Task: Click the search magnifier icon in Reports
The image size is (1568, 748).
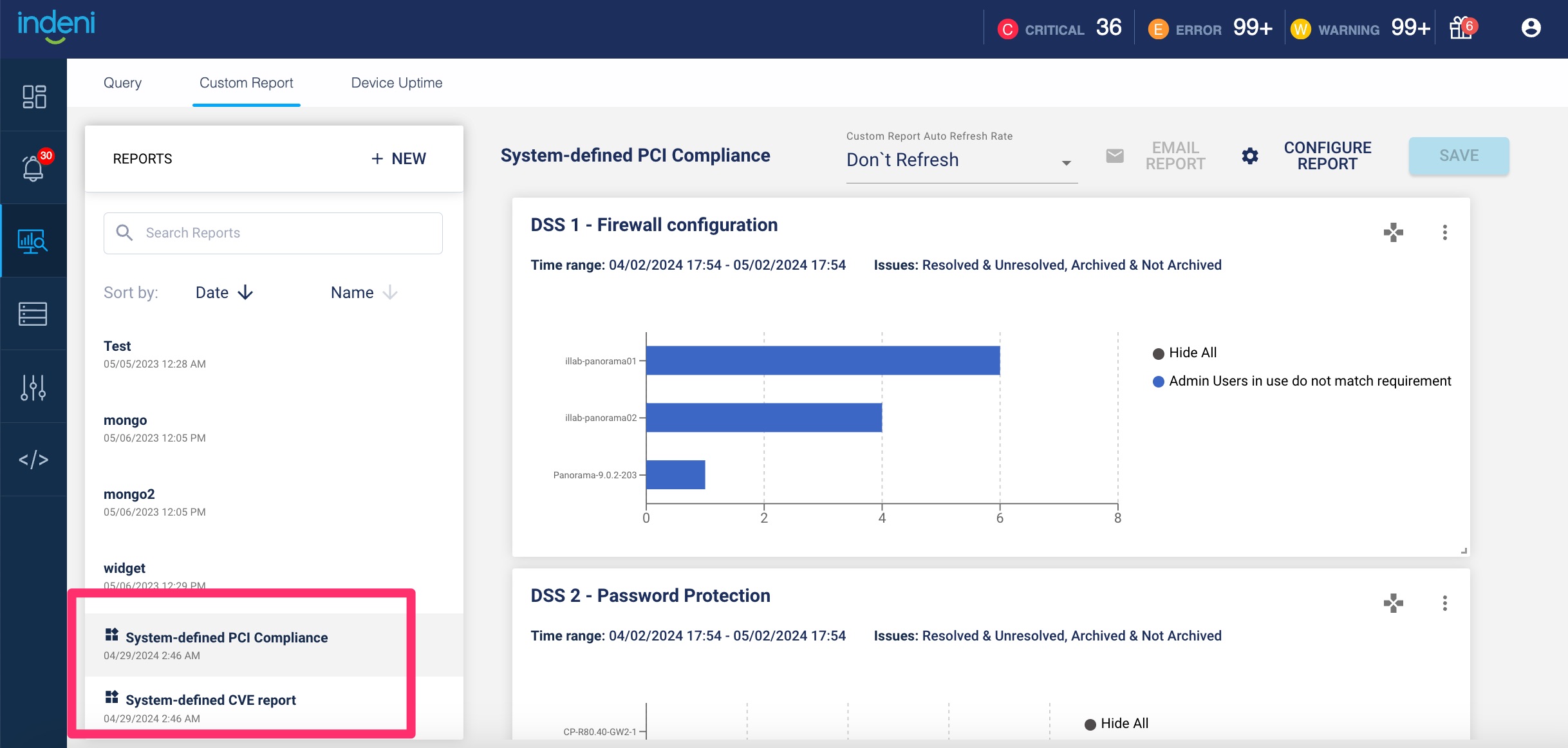Action: [x=124, y=232]
